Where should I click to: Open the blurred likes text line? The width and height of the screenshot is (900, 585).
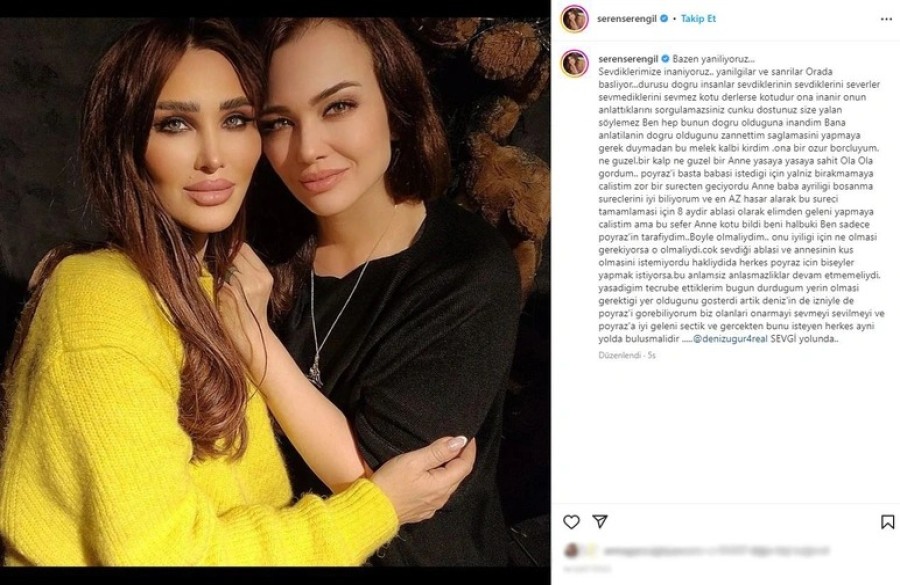(x=716, y=551)
